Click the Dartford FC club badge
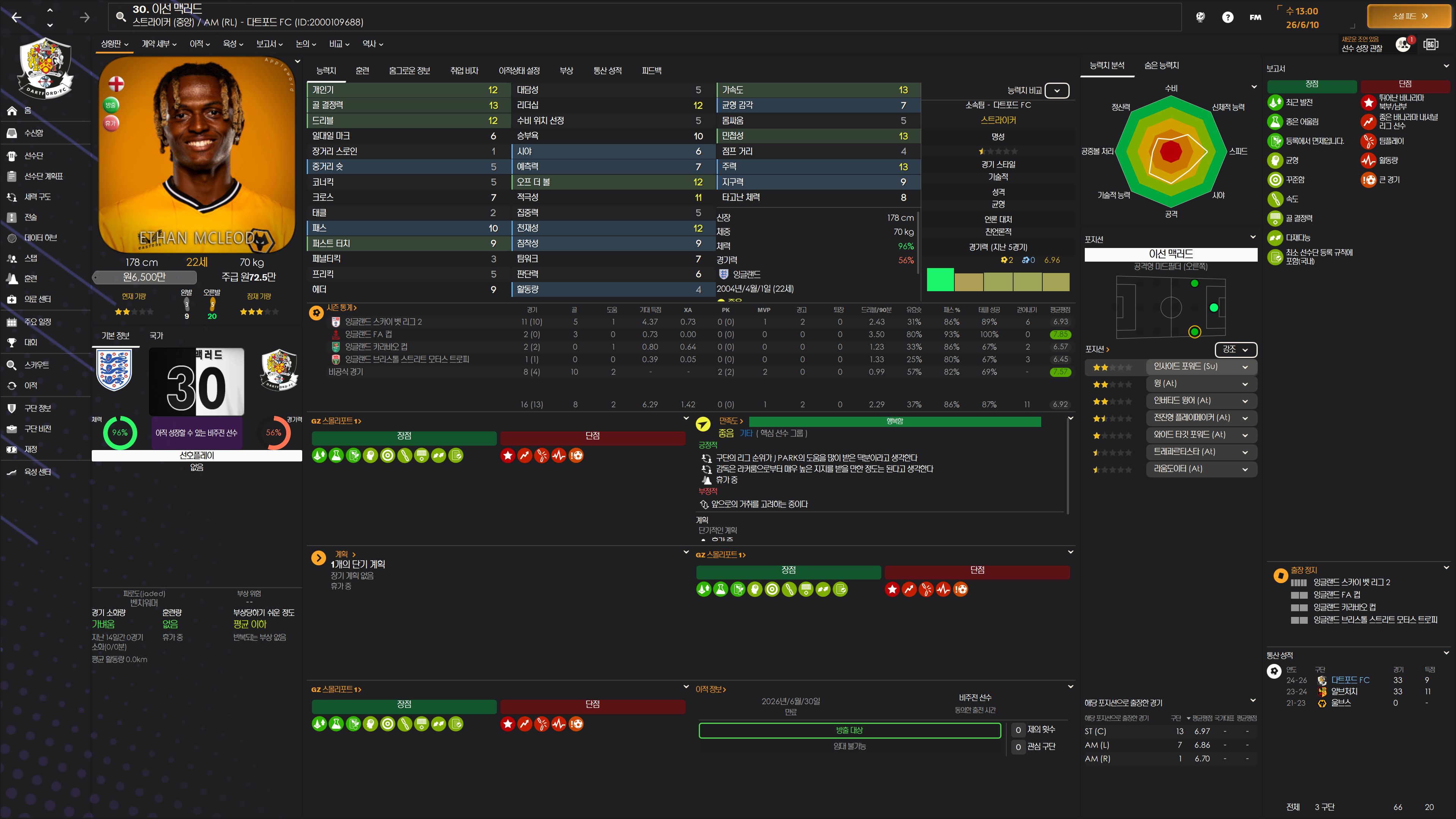This screenshot has height=819, width=1456. pos(45,68)
